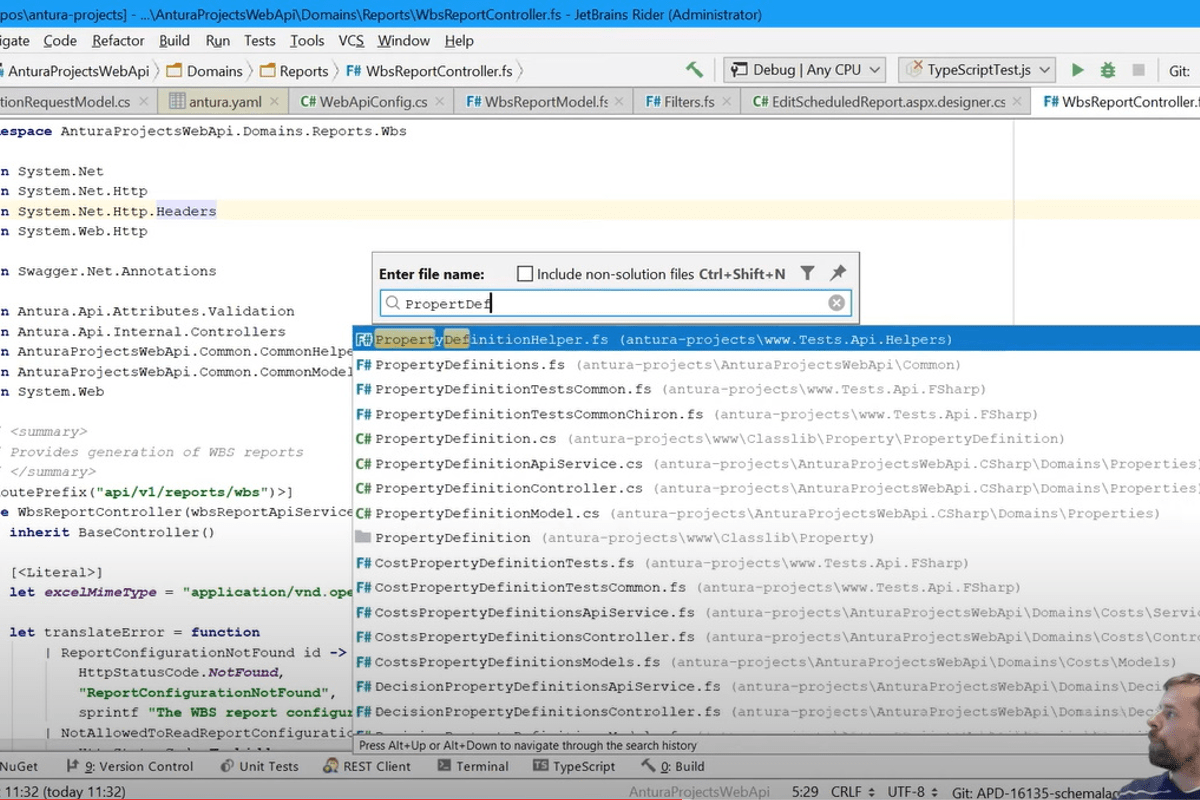Open the Debug | Any CPU dropdown
Image resolution: width=1200 pixels, height=800 pixels.
click(x=805, y=70)
